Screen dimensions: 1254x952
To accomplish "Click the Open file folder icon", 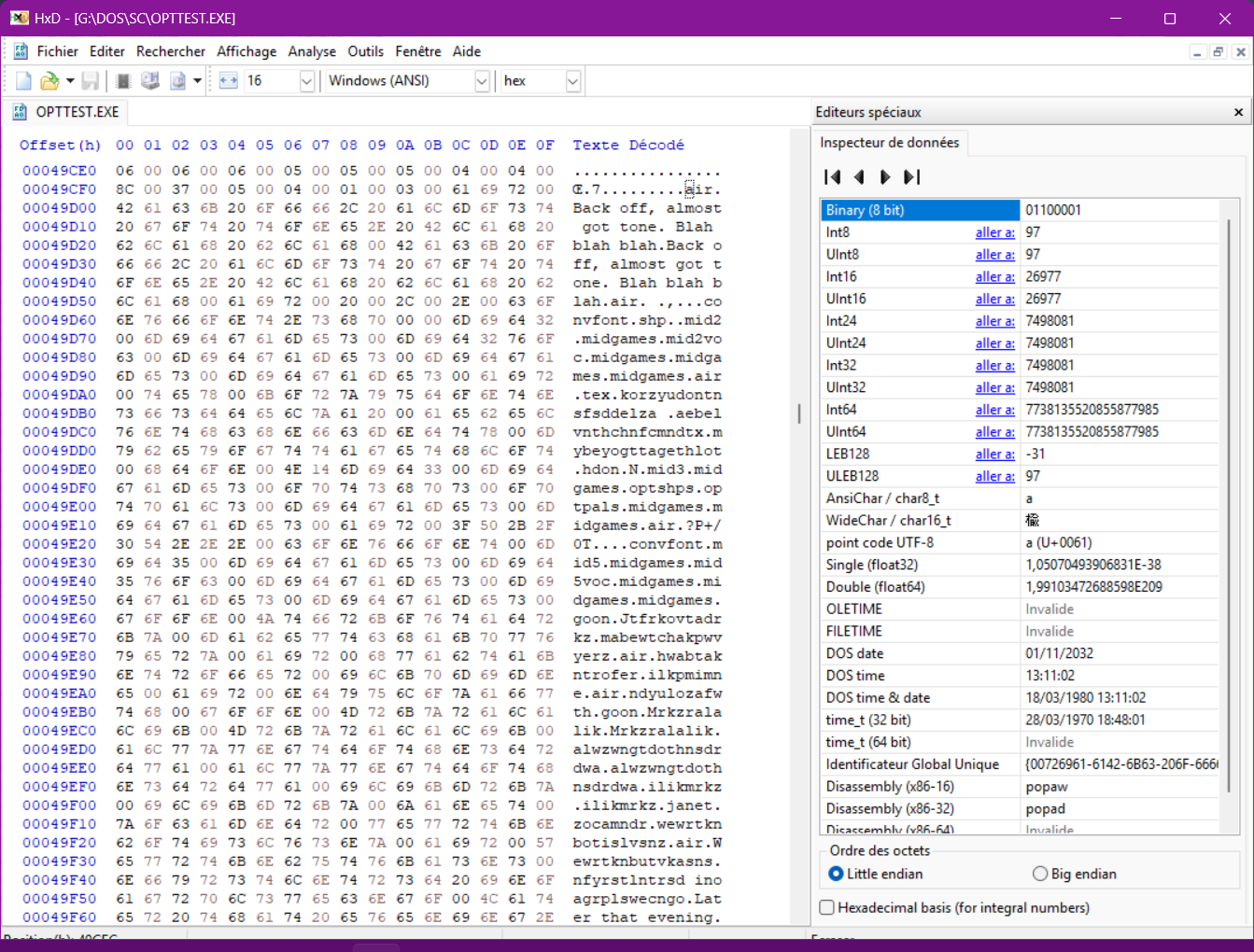I will coord(49,81).
